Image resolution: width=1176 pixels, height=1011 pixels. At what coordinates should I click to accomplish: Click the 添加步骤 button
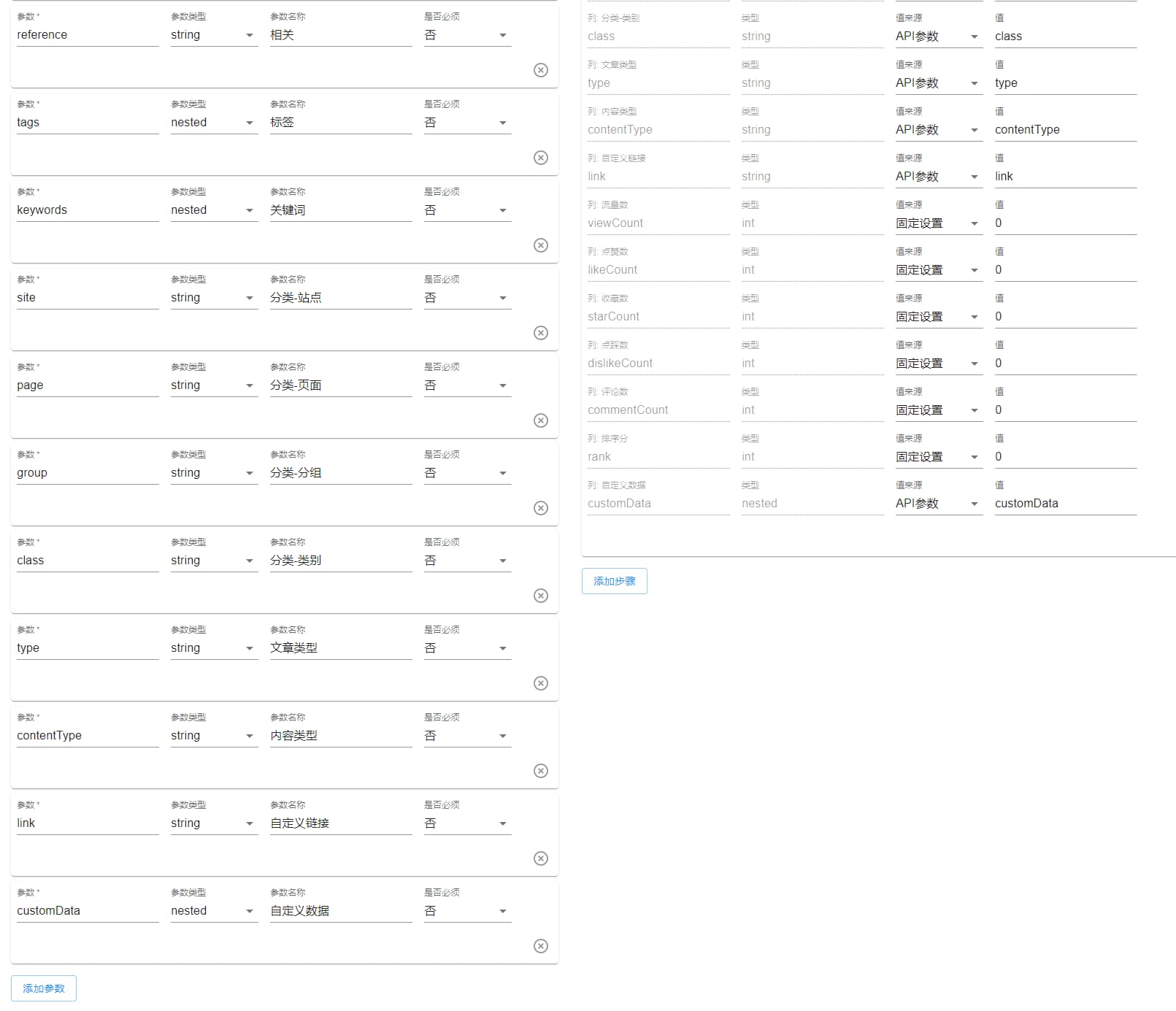click(x=614, y=581)
